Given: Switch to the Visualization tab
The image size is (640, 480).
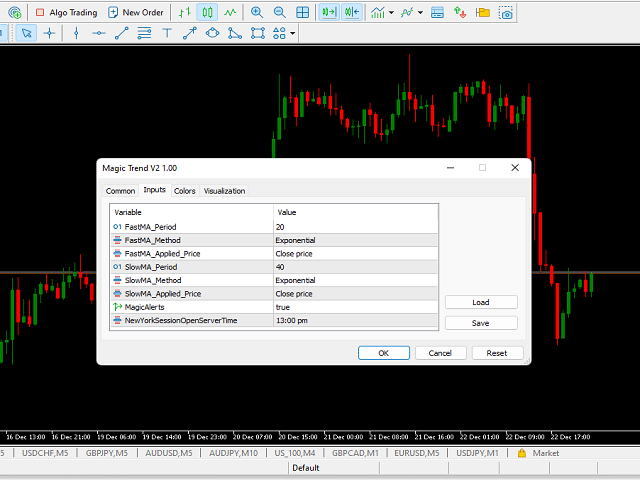Looking at the screenshot, I should (224, 191).
